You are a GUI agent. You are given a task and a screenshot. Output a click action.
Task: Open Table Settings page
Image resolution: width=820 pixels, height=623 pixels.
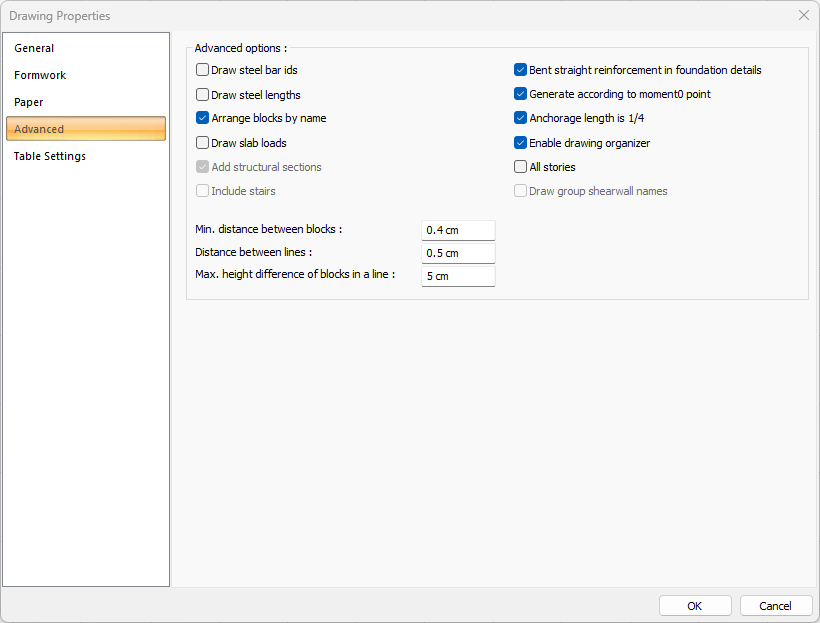click(50, 156)
